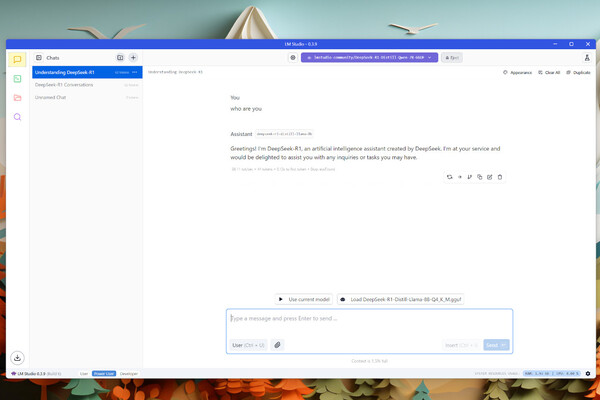Image resolution: width=600 pixels, height=400 pixels.
Task: Attach a file with the paperclip icon
Action: (x=278, y=344)
